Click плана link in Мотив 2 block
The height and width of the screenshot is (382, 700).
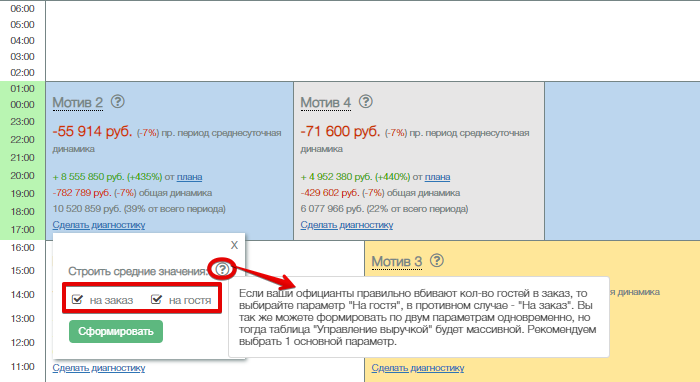pyautogui.click(x=189, y=177)
